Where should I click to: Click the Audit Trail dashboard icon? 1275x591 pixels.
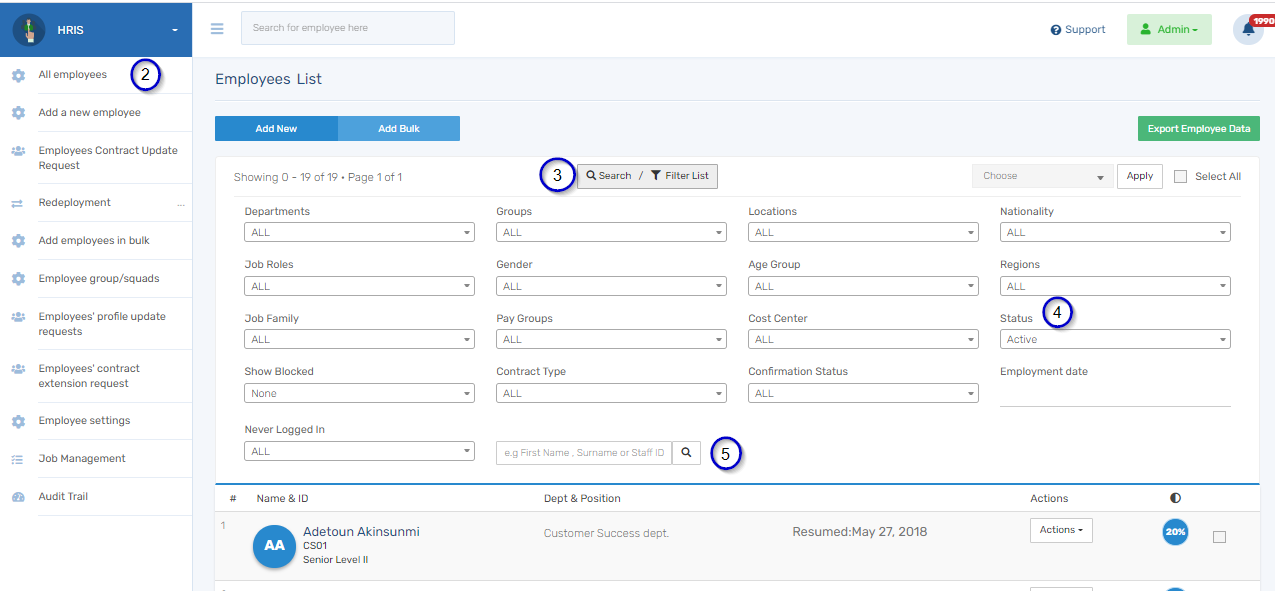[x=18, y=497]
